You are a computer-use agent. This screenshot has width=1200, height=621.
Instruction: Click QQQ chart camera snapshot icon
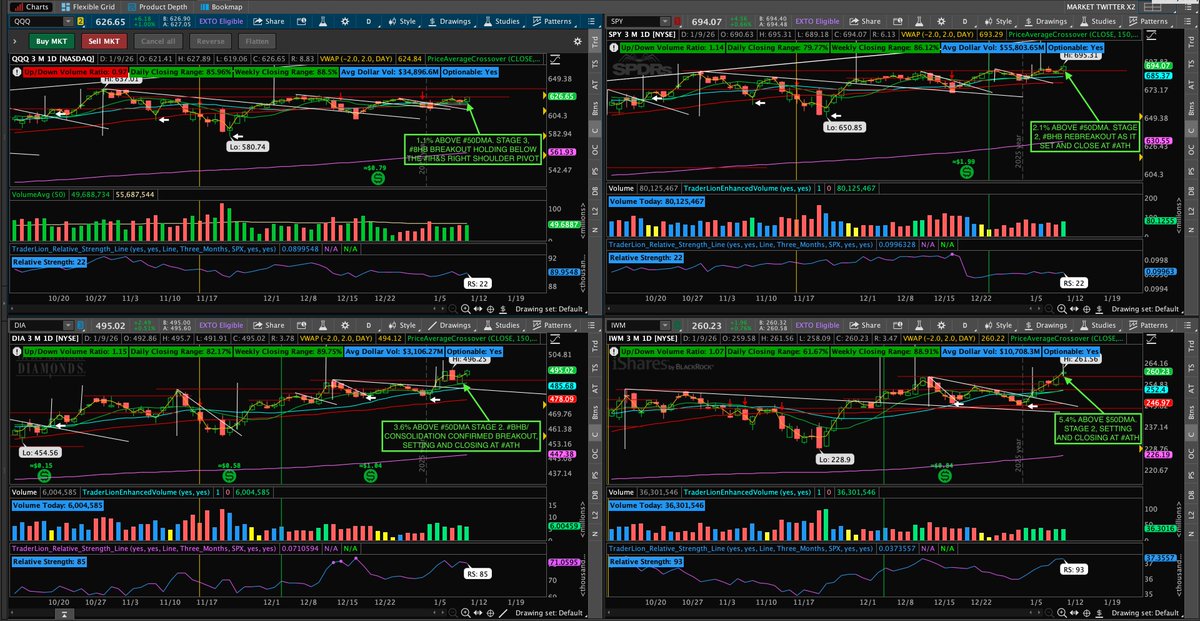click(x=301, y=22)
